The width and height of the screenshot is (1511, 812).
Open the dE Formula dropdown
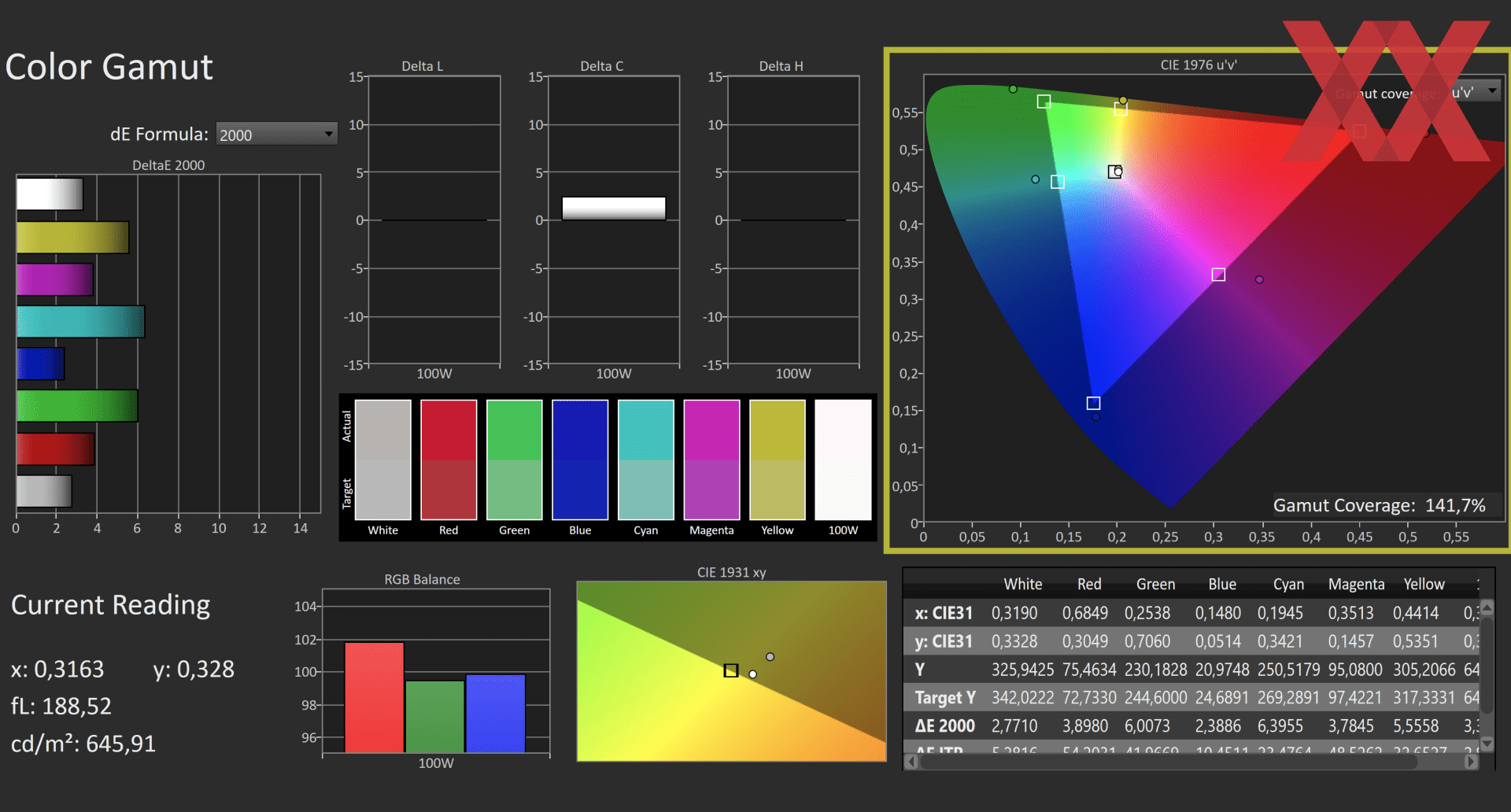pos(276,135)
